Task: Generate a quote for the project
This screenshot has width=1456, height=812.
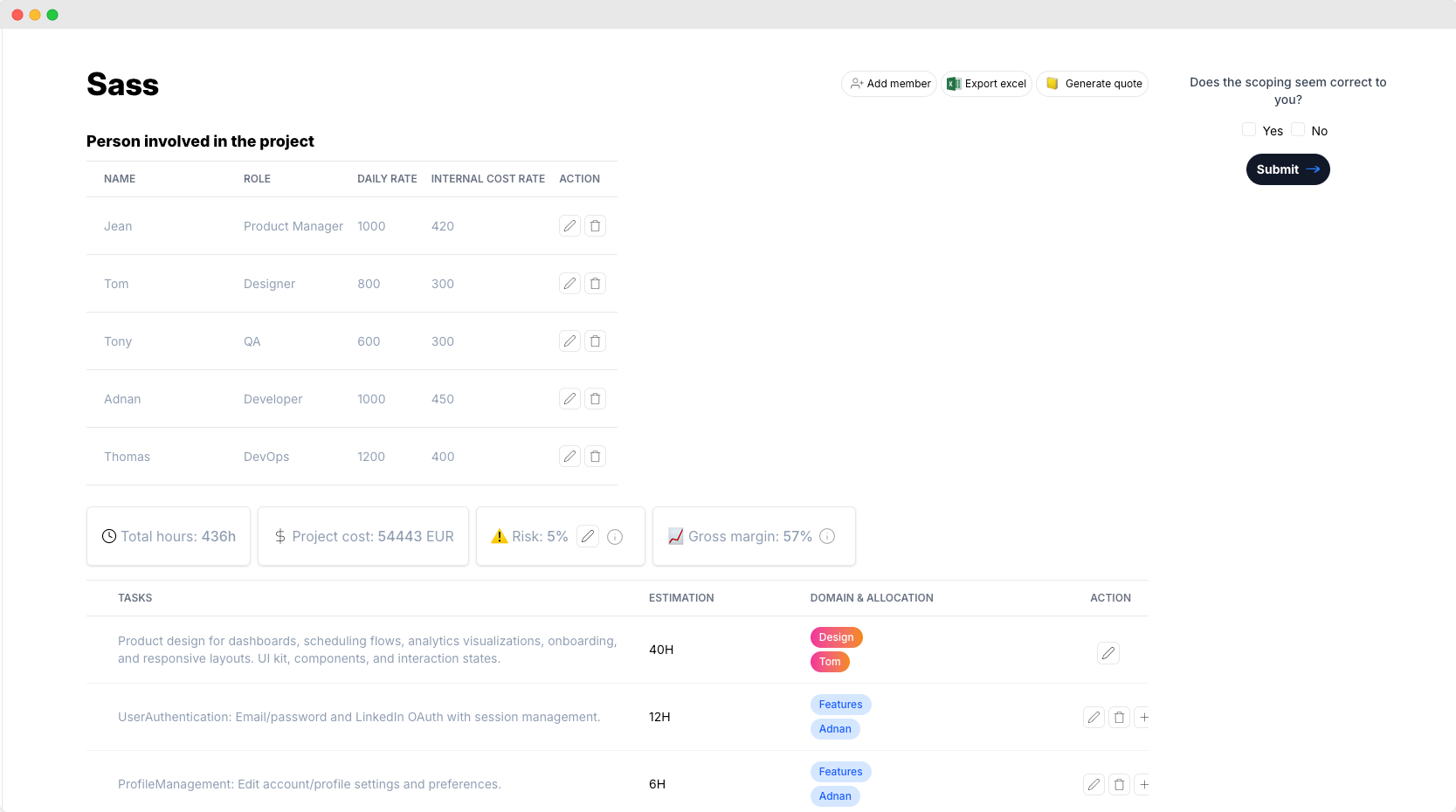Action: tap(1093, 84)
